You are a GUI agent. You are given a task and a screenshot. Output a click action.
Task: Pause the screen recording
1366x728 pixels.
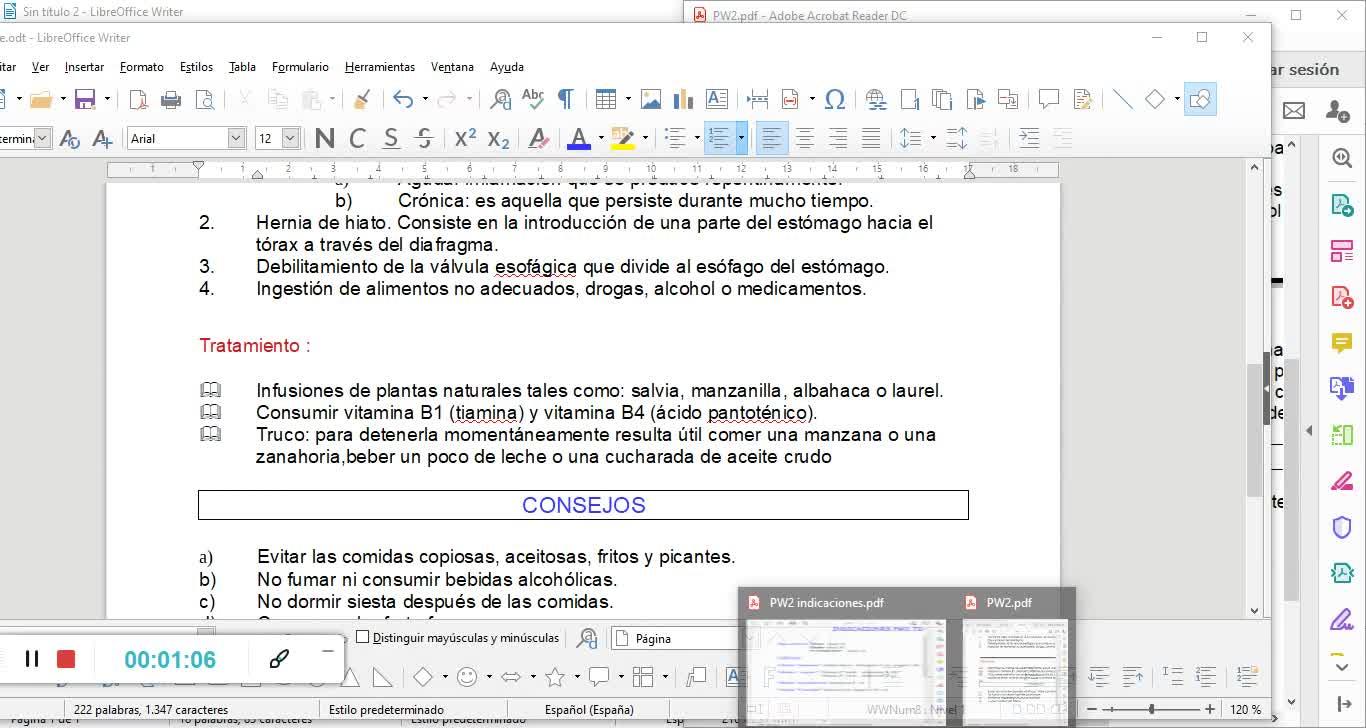coord(32,659)
